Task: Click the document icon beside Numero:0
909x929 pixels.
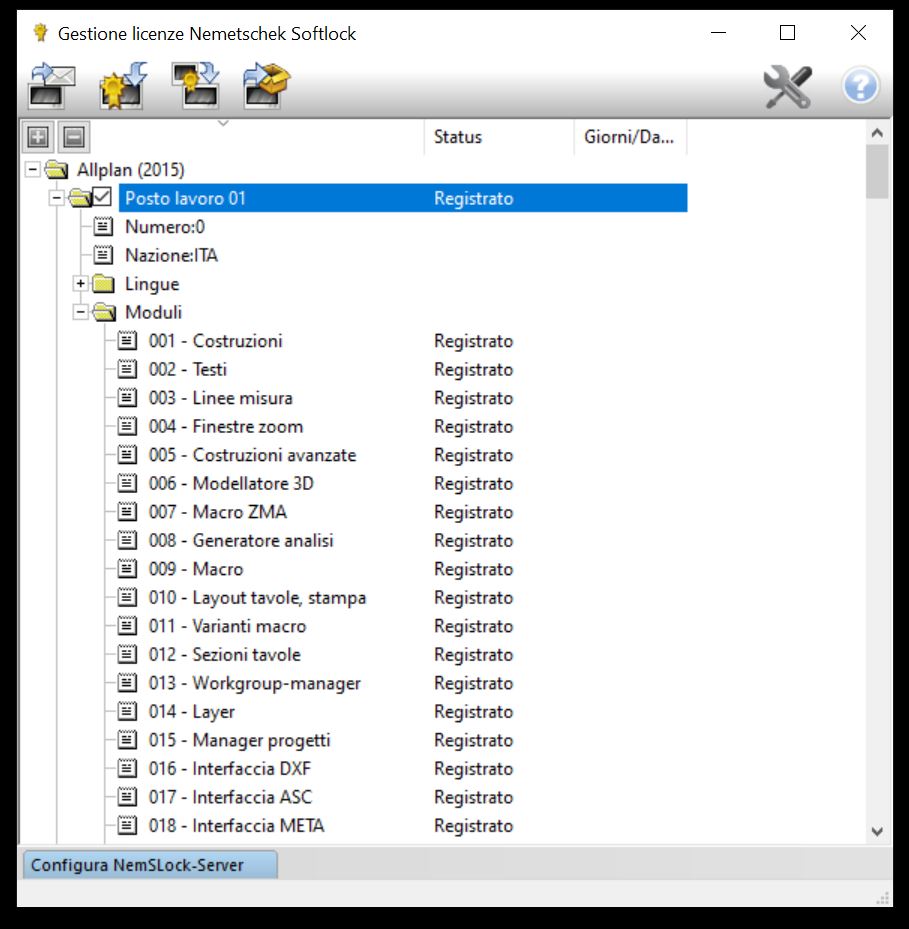Action: pyautogui.click(x=103, y=226)
